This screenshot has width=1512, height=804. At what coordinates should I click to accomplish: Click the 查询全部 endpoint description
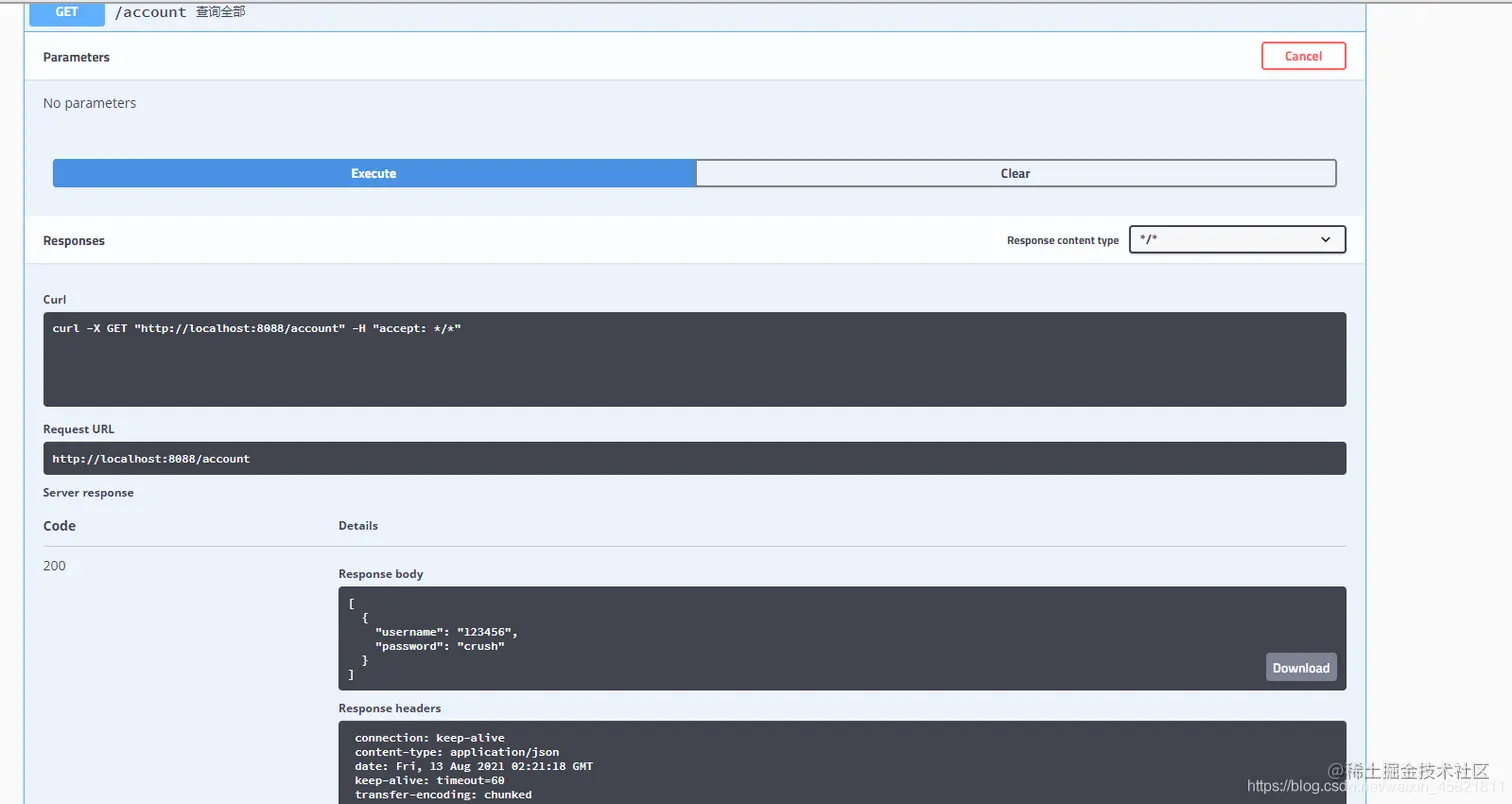[x=220, y=12]
